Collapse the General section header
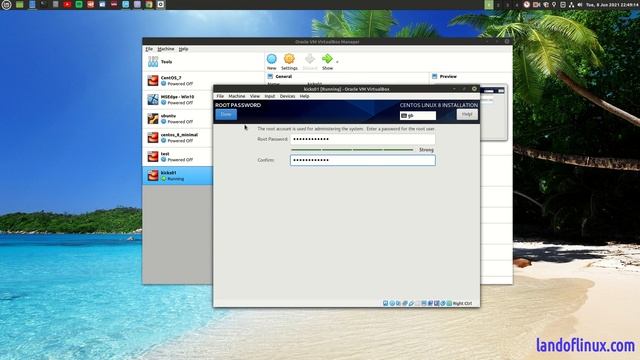This screenshot has height=360, width=640. (283, 76)
